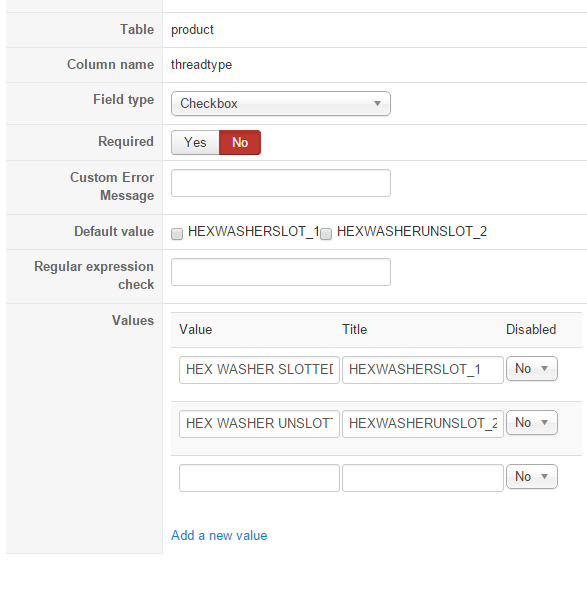Click the Regular expression check input field
The image size is (587, 590).
tap(281, 272)
